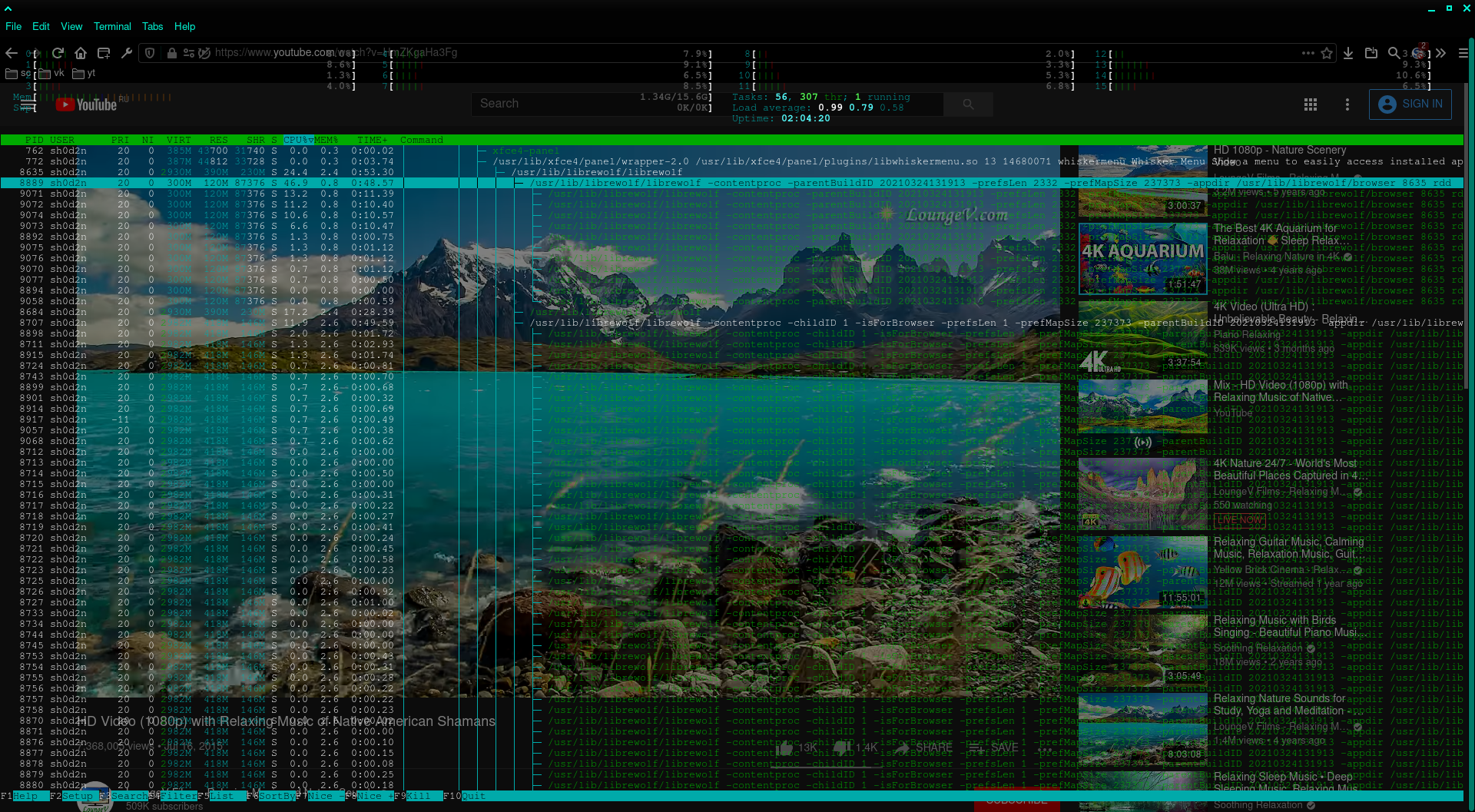This screenshot has width=1475, height=812.
Task: Click F3 Search in htop footer
Action: (124, 796)
